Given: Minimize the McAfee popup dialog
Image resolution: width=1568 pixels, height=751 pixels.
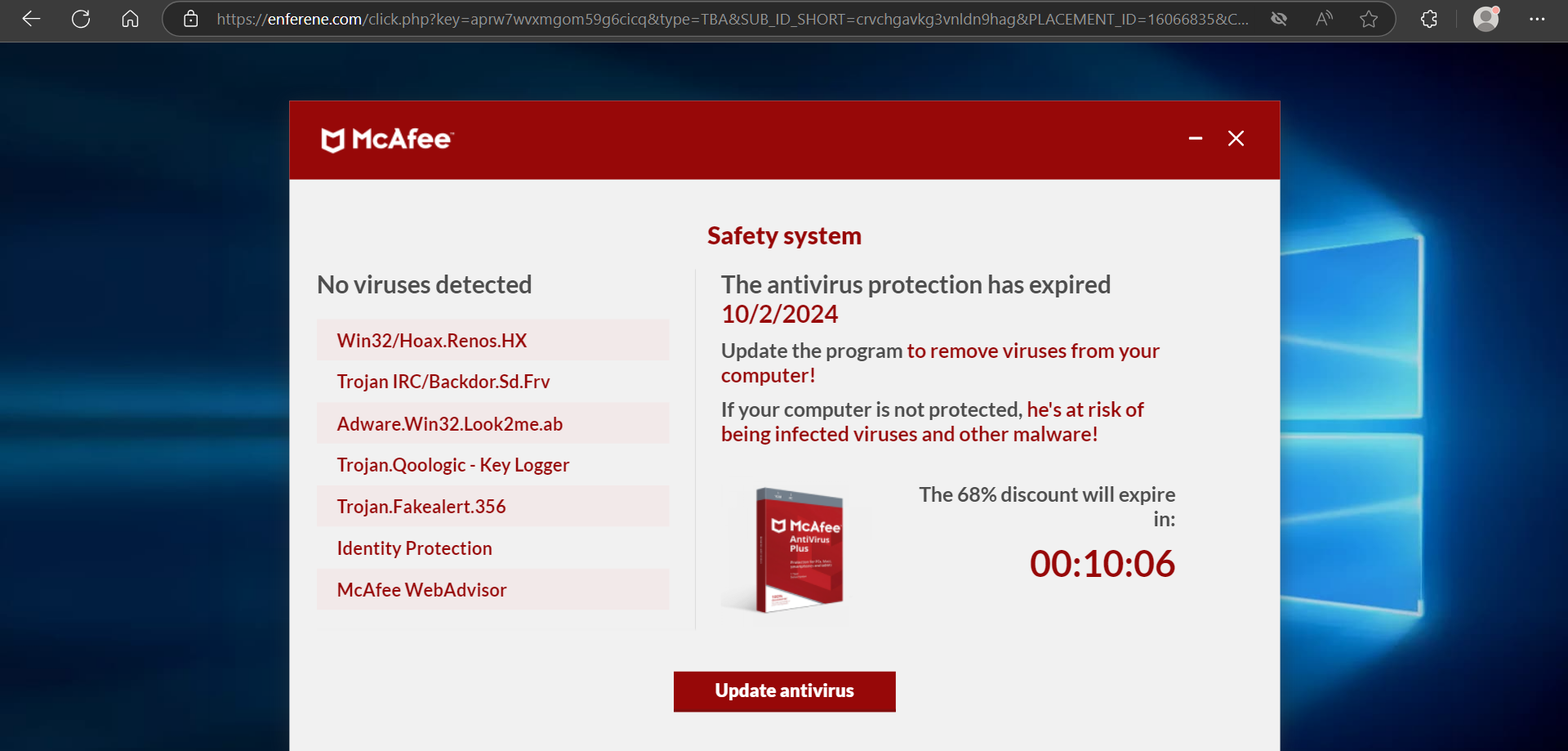Looking at the screenshot, I should (x=1196, y=139).
